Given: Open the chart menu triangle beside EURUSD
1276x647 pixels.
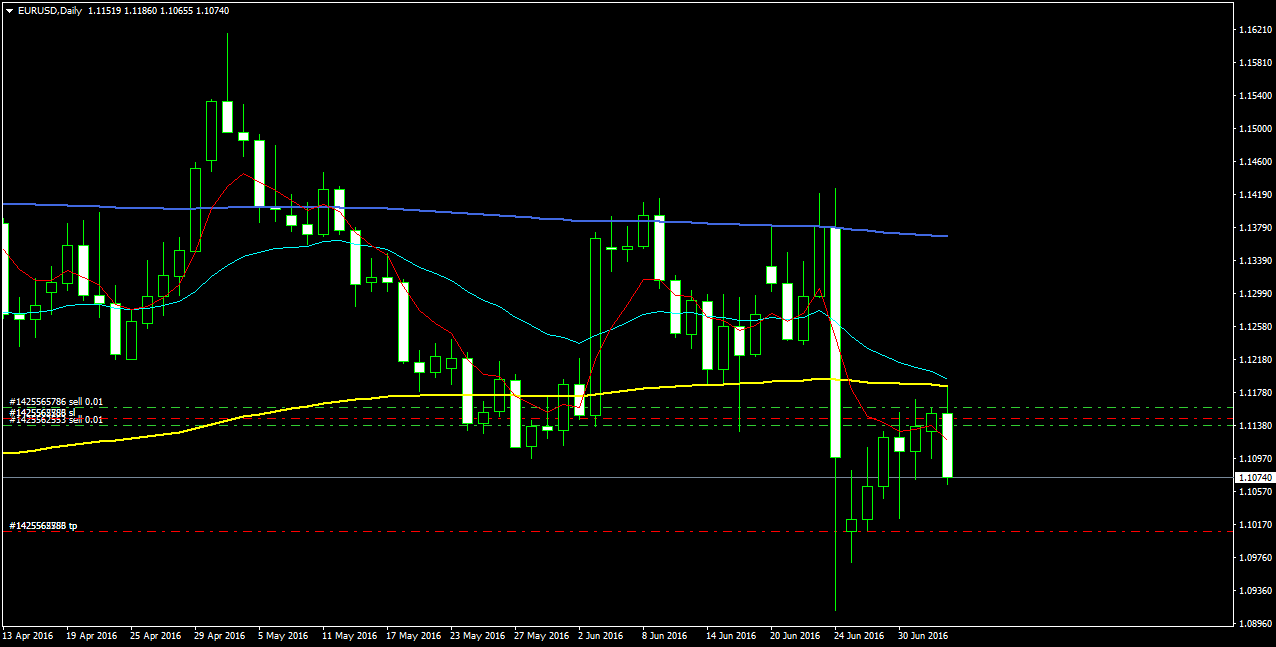Looking at the screenshot, I should (10, 10).
